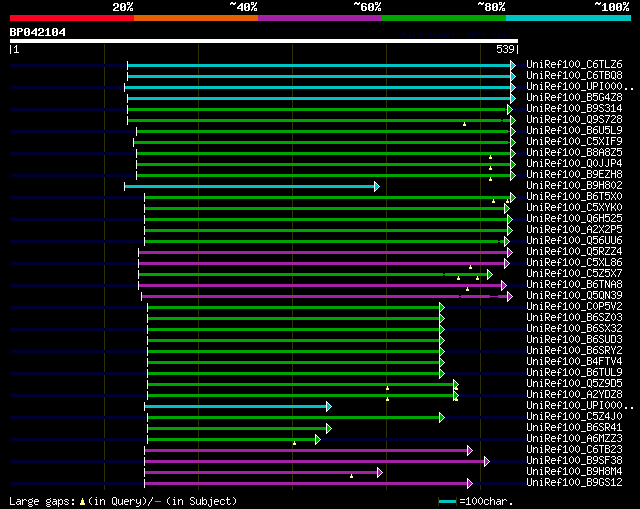Open hit UniRef100_B9EZH8
The image size is (640, 509).
coord(574,175)
